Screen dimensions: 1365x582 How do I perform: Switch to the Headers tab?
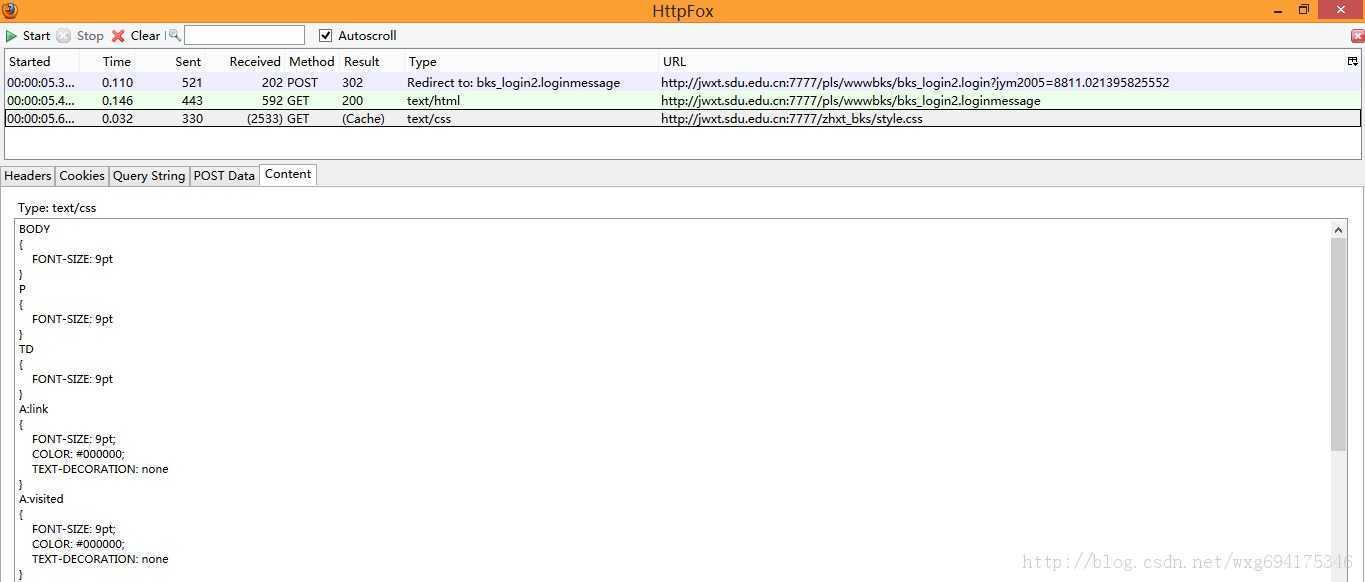28,176
